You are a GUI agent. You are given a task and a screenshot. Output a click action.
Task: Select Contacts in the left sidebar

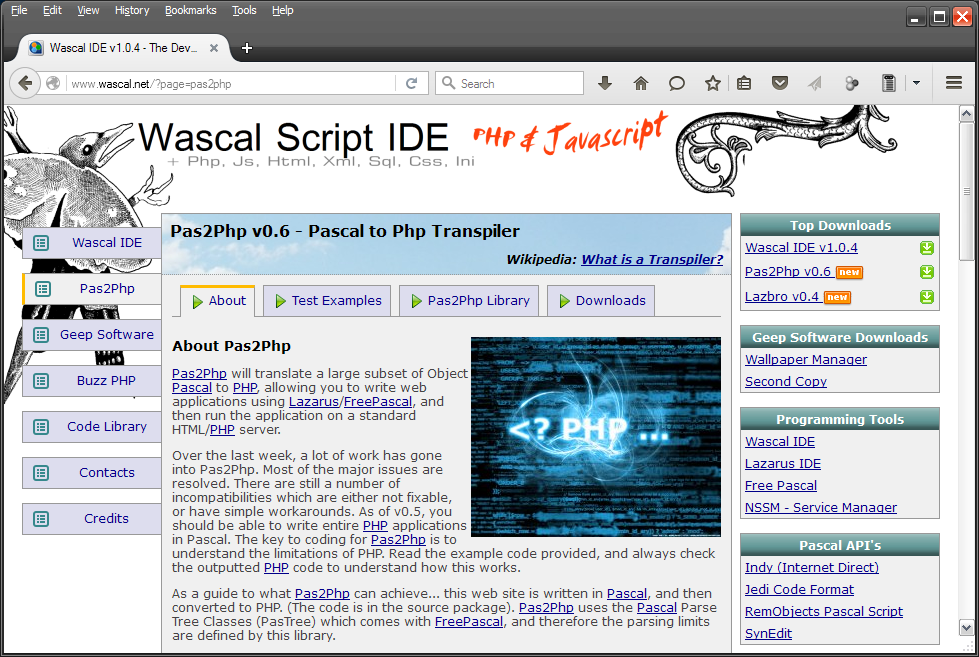coord(106,472)
